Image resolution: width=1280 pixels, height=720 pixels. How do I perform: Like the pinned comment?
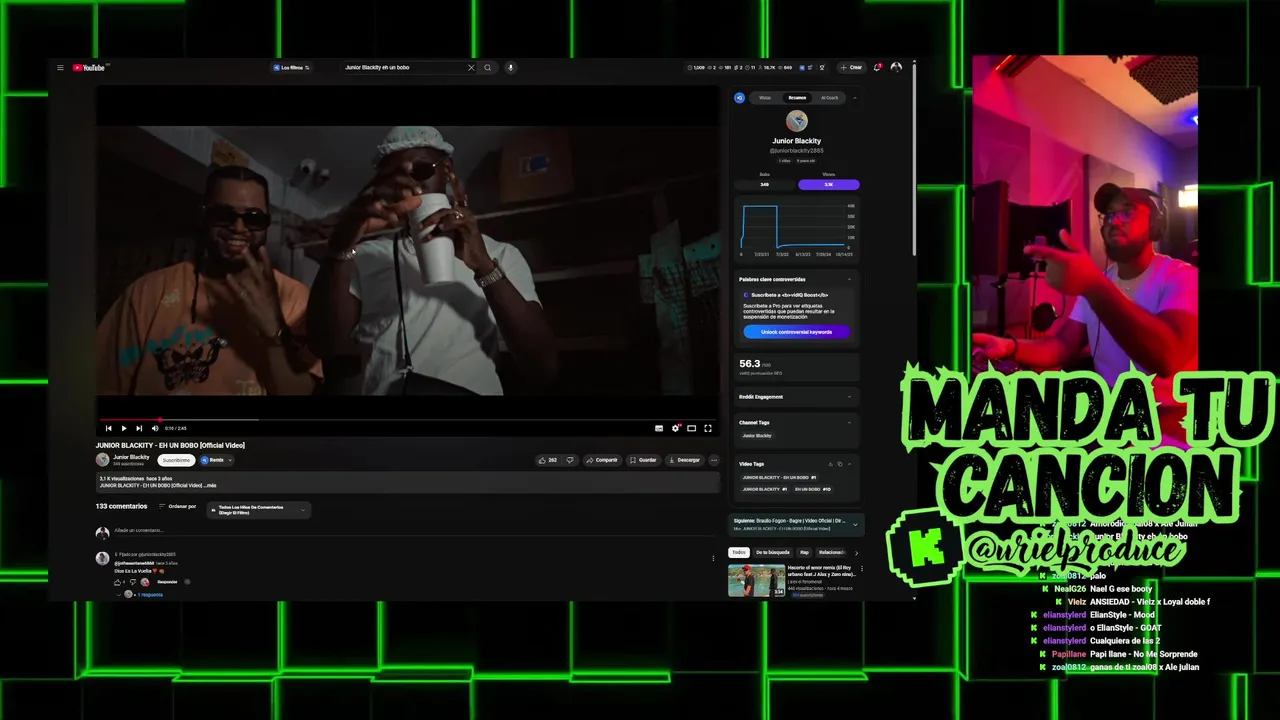tap(118, 582)
